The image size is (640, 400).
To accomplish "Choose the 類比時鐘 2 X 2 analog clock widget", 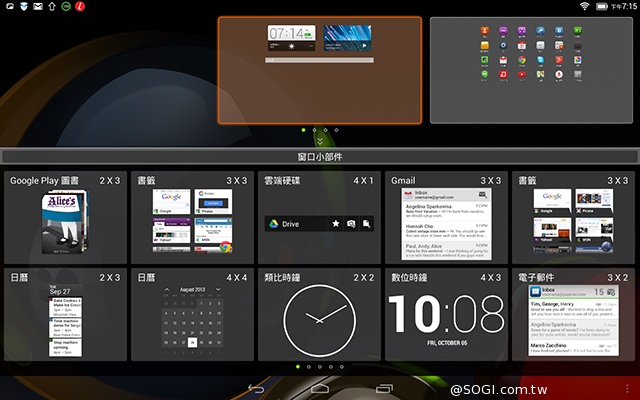I will pos(319,314).
